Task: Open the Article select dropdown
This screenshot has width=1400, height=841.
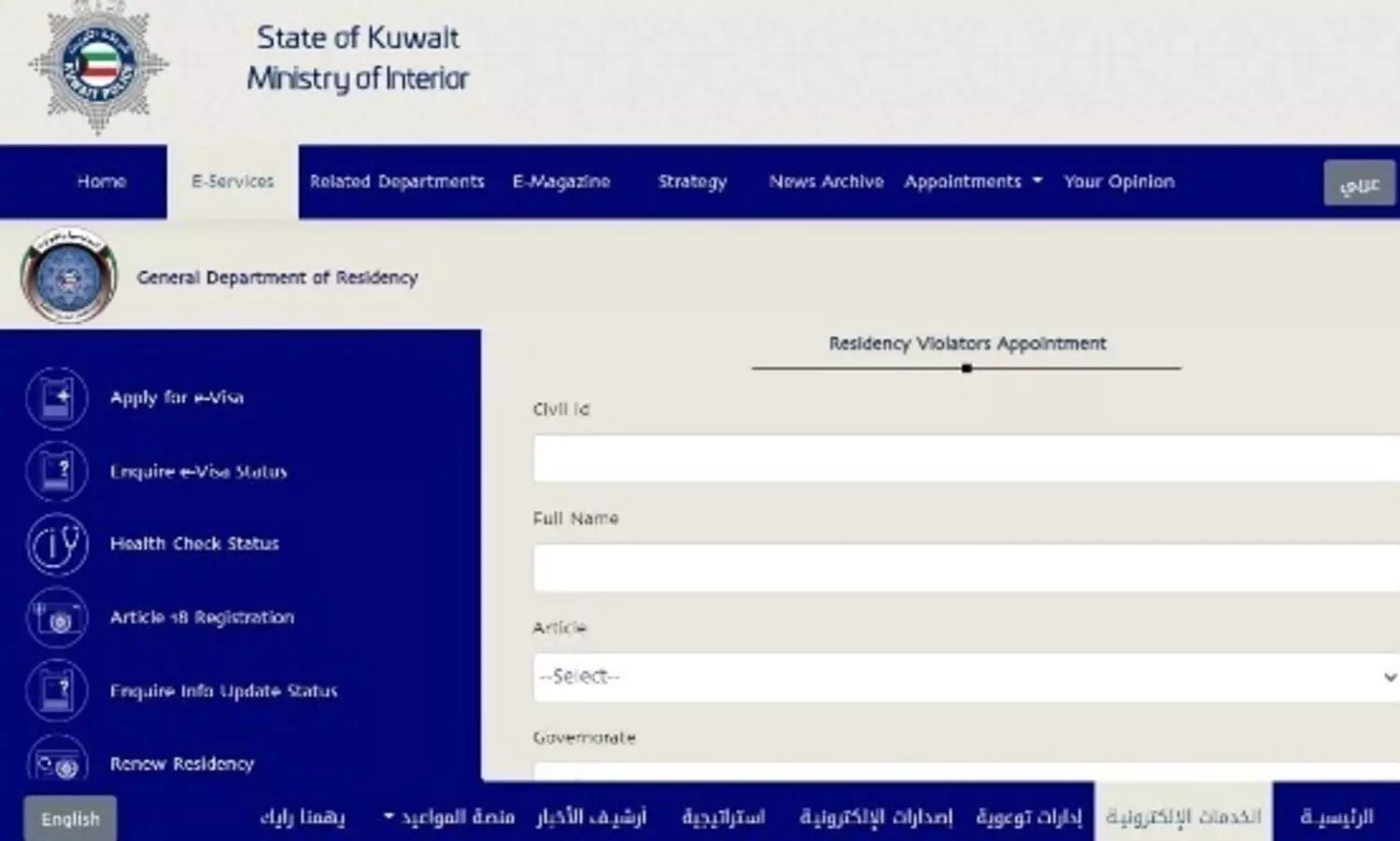Action: (966, 677)
